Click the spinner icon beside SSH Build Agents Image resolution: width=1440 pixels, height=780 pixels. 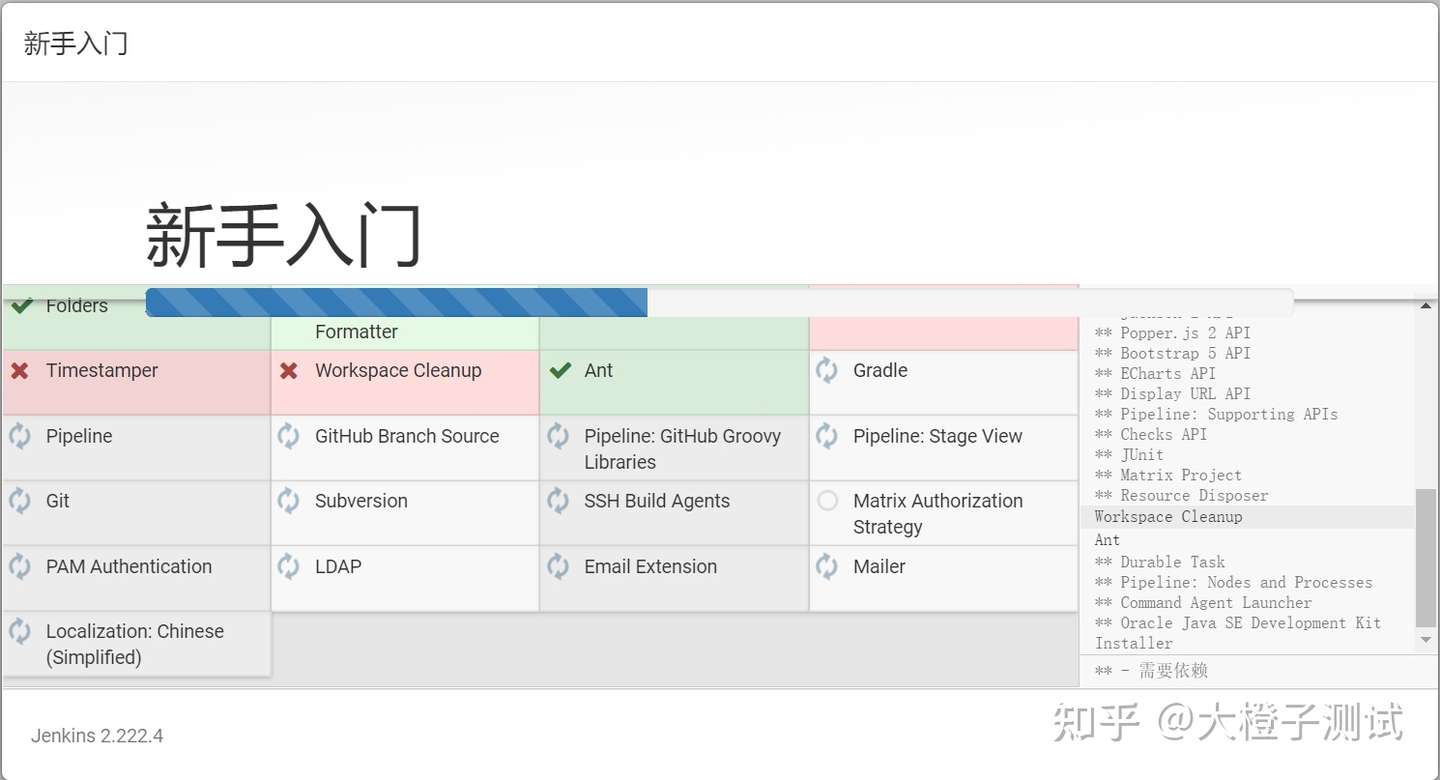558,501
